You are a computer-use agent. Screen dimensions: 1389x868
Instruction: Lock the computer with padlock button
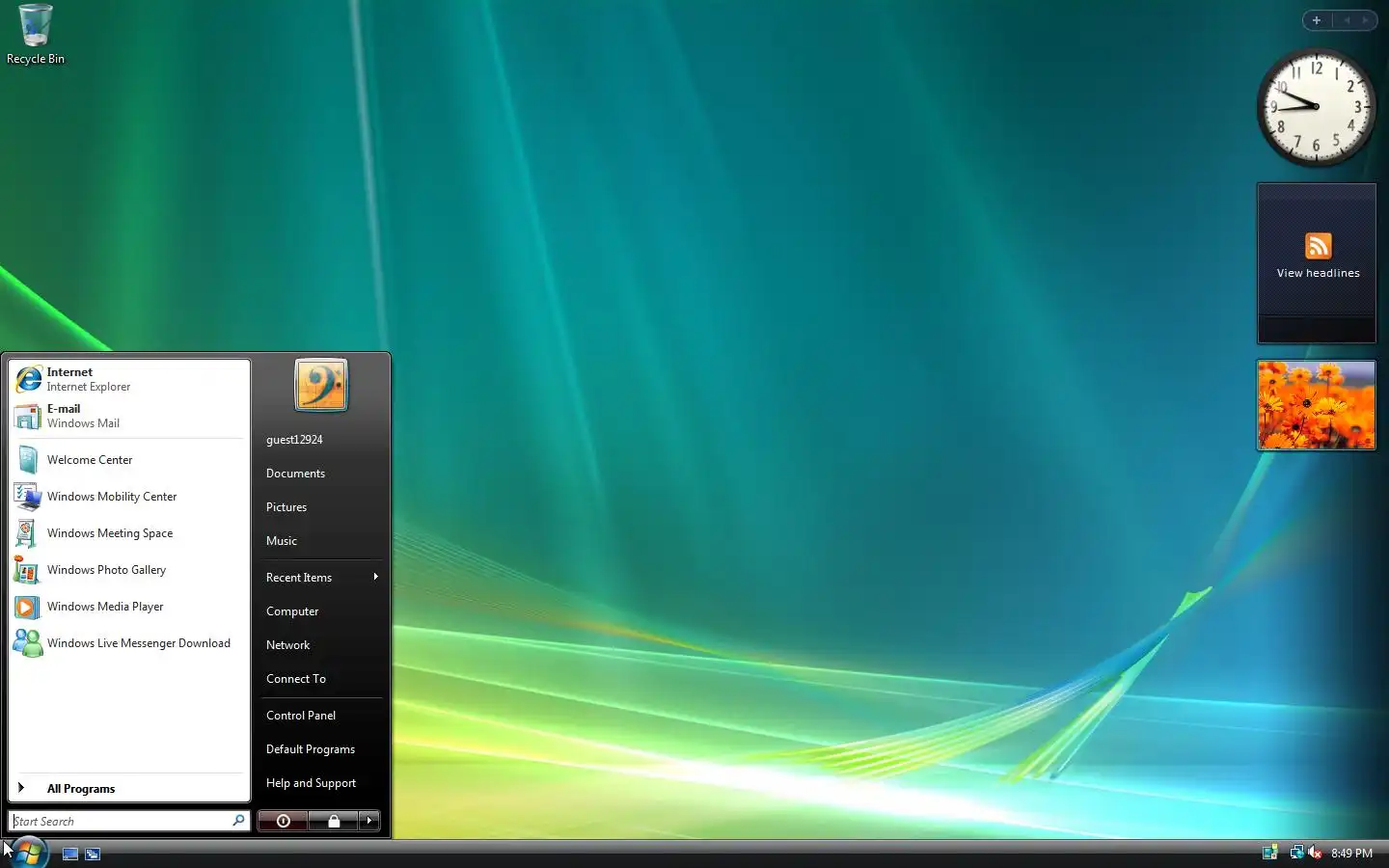pos(334,821)
